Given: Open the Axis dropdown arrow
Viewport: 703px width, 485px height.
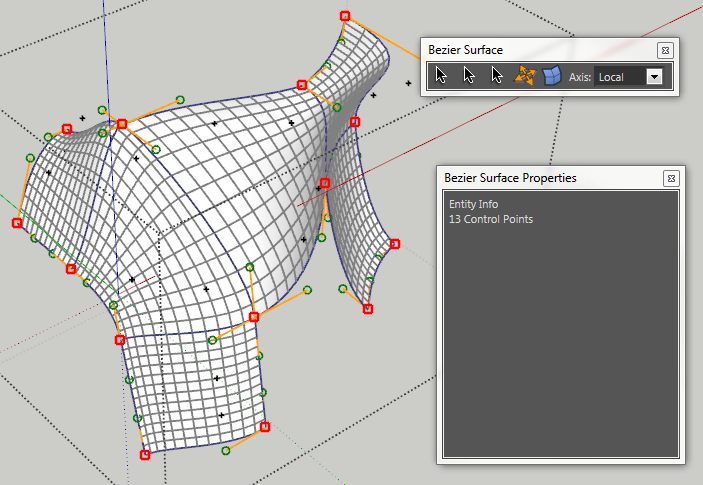Looking at the screenshot, I should click(655, 77).
